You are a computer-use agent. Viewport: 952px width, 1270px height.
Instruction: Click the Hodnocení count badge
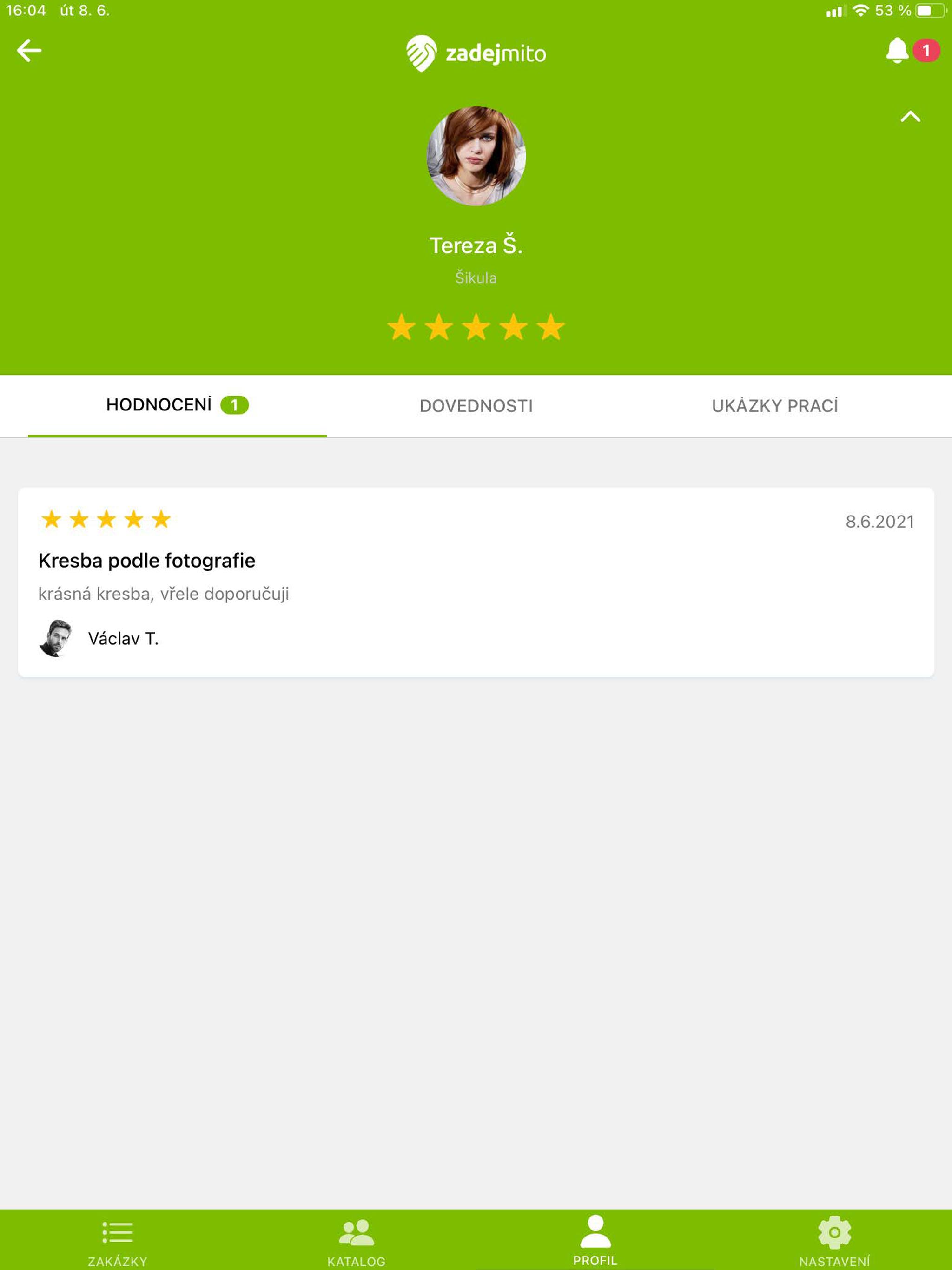click(234, 405)
